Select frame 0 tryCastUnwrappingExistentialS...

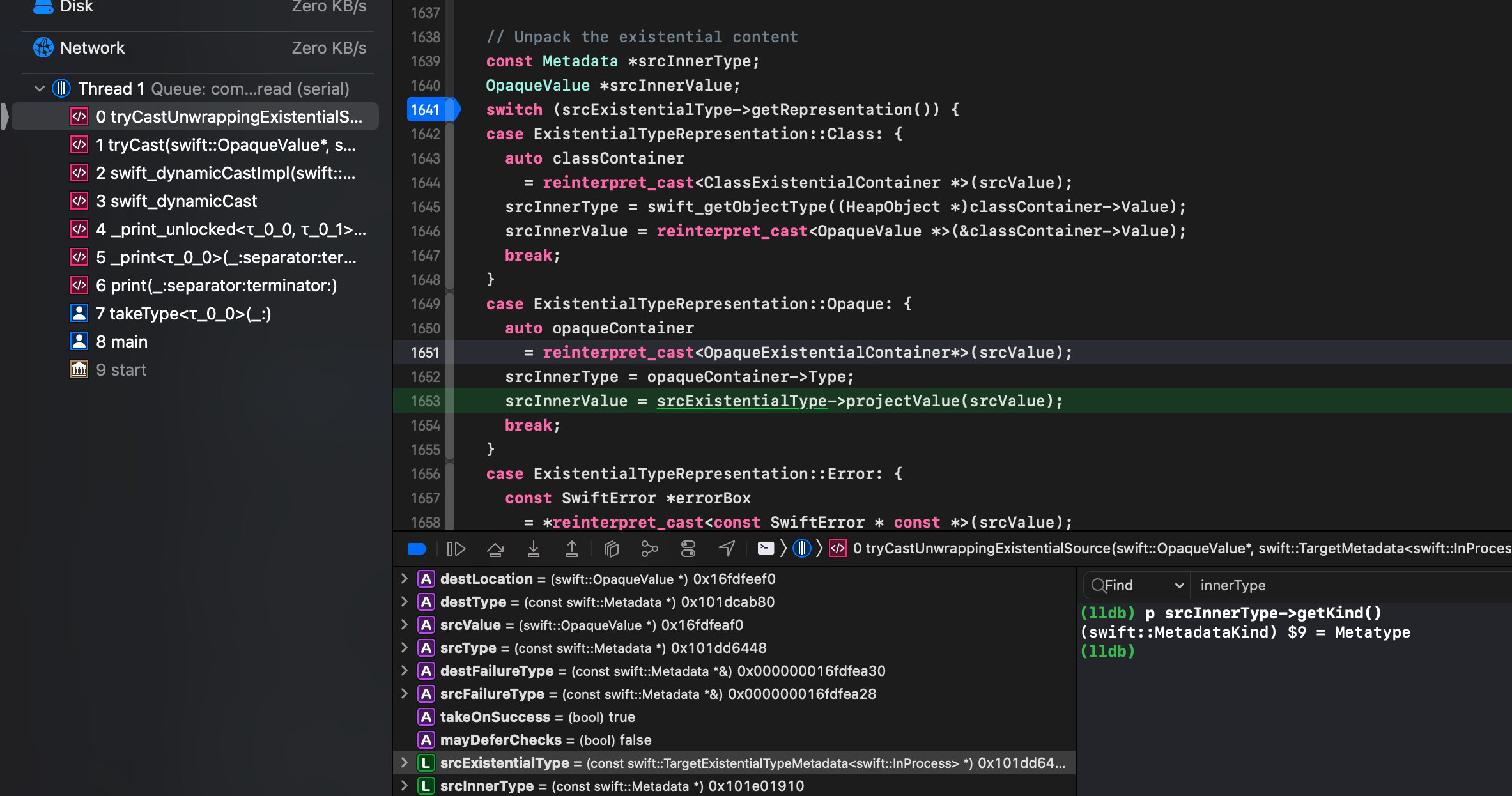pyautogui.click(x=196, y=117)
